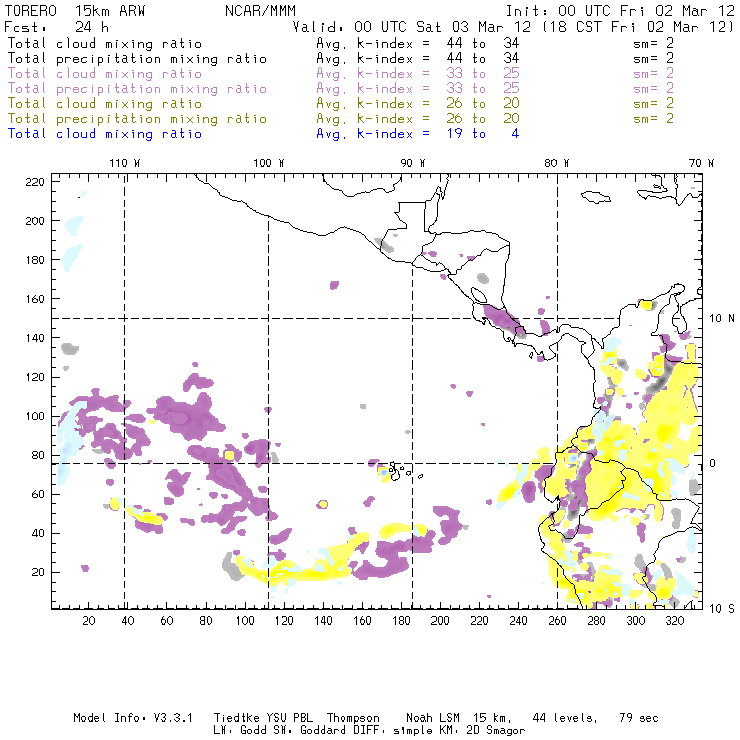Click "Avg. k-index = 26 to 20" in olive cloud row
The width and height of the screenshot is (740, 740).
tap(418, 104)
